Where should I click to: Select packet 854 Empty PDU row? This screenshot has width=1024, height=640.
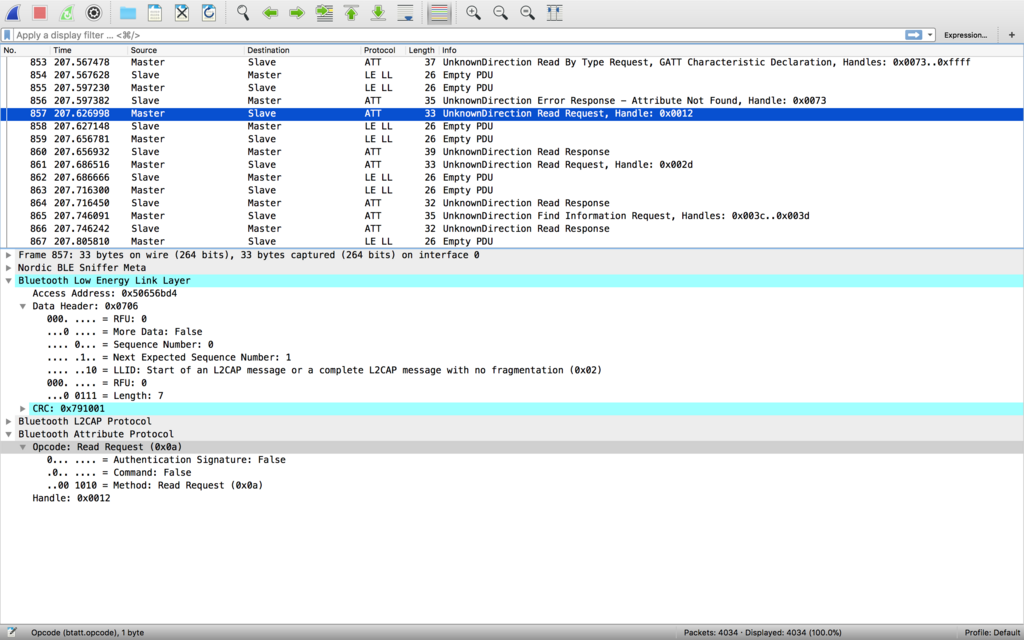(512, 75)
